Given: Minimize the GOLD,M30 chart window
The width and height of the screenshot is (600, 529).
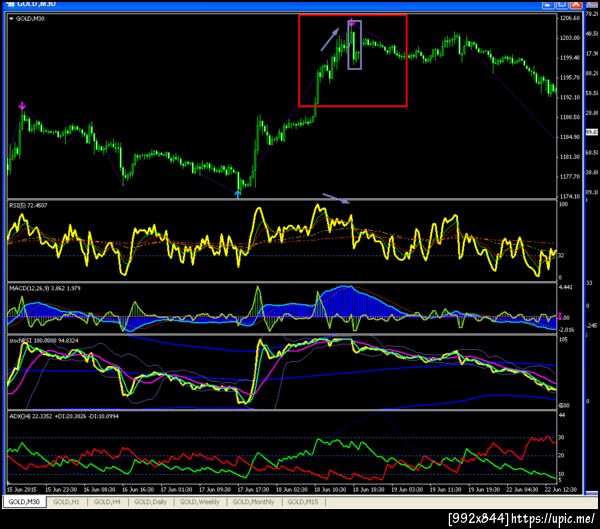Looking at the screenshot, I should pos(548,4).
